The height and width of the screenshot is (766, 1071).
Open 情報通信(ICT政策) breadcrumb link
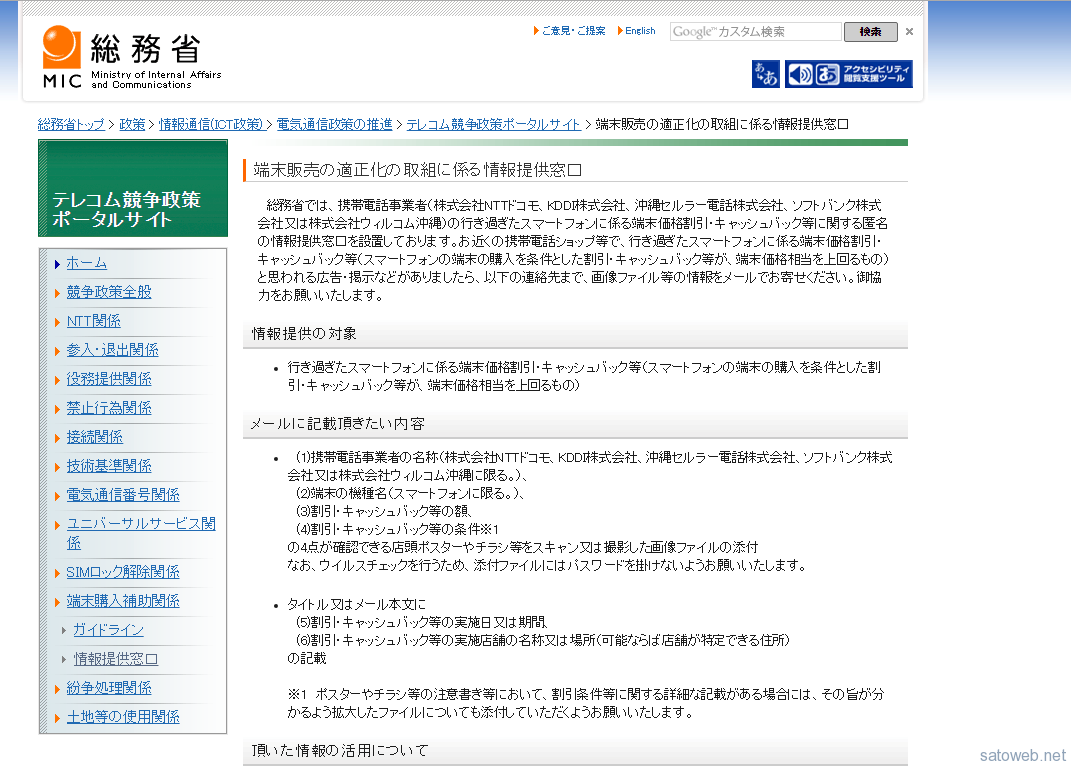coord(211,124)
